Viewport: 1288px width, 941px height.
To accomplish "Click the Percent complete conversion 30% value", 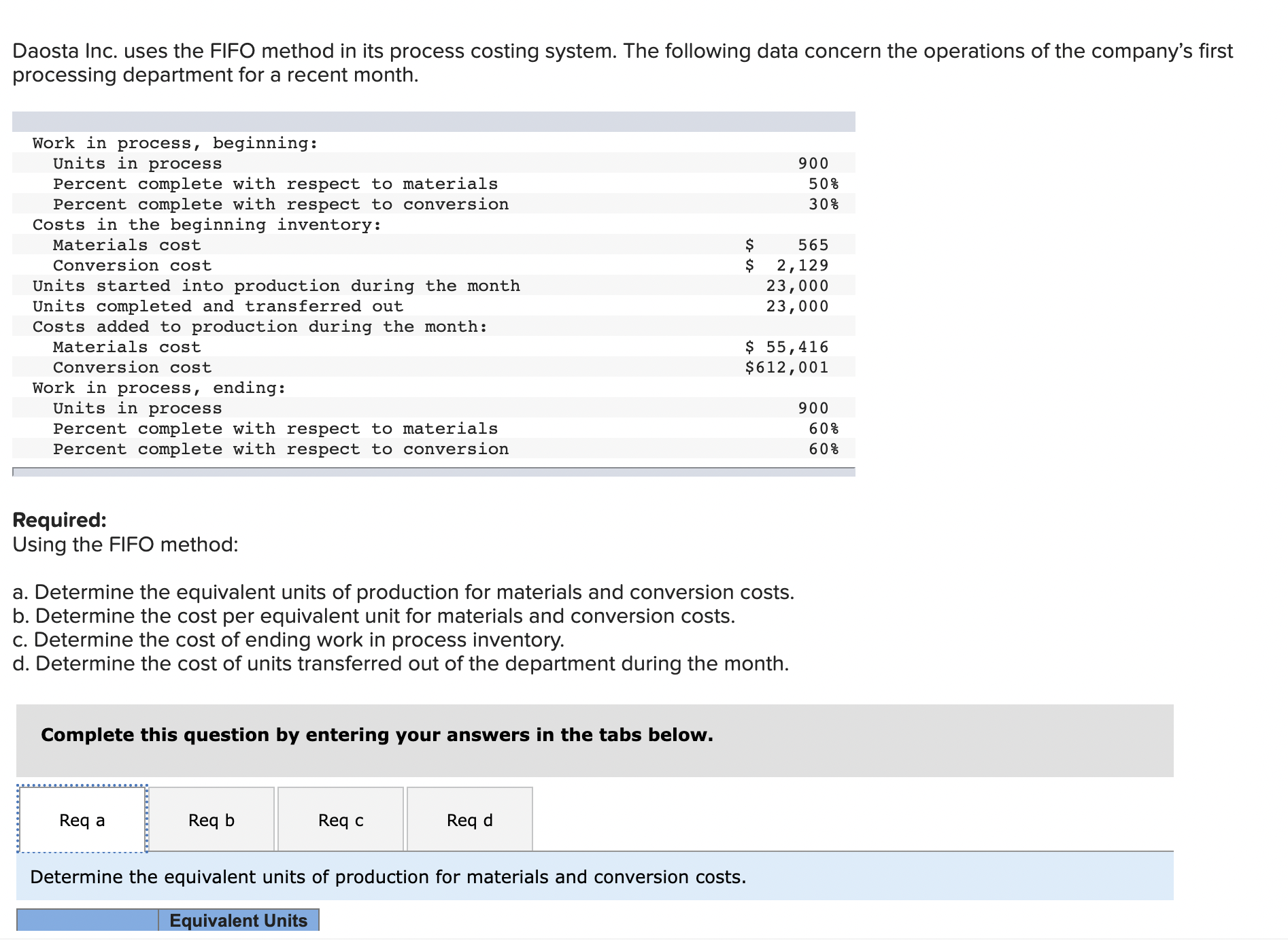I will (824, 204).
